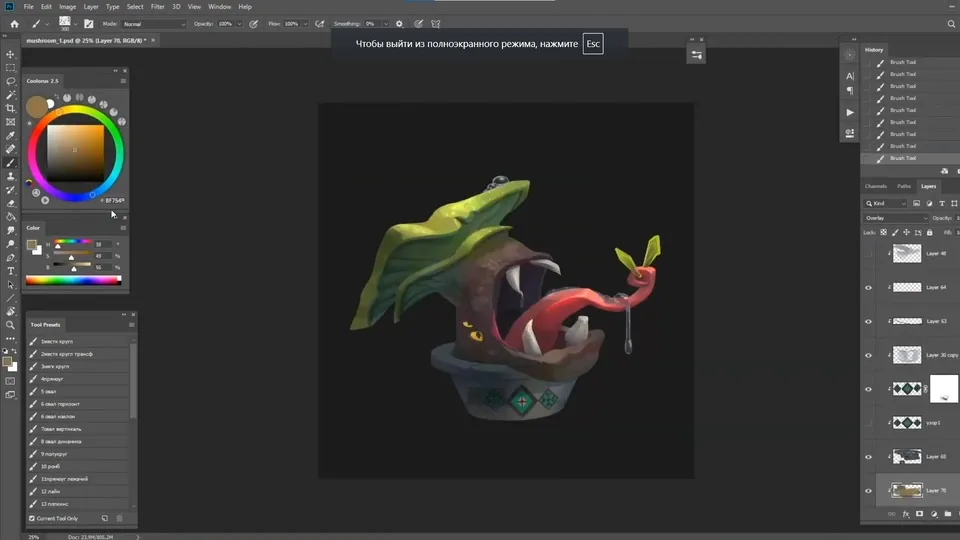
Task: Select the Horizontal Type tool
Action: click(10, 271)
